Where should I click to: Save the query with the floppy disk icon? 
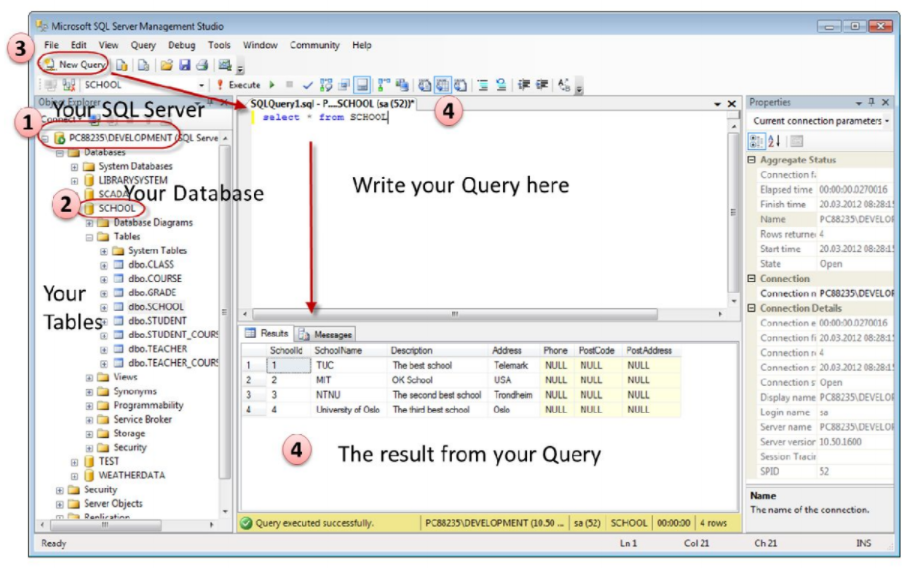184,65
